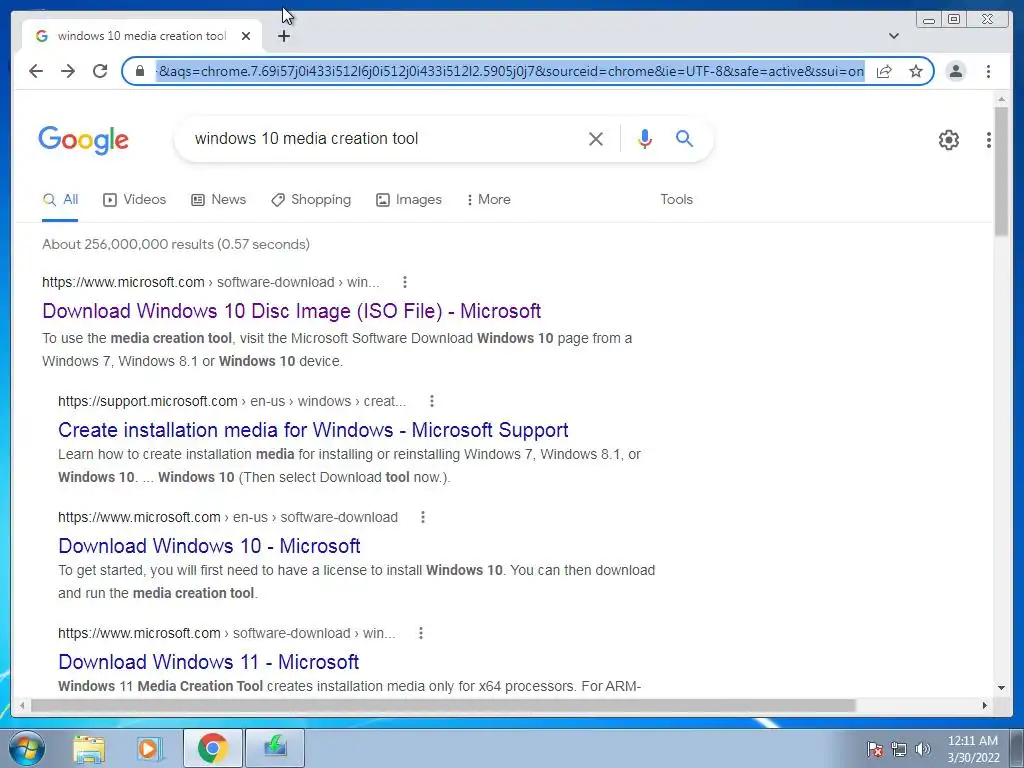Open the Shopping results tab
Viewport: 1024px width, 768px height.
click(x=311, y=200)
